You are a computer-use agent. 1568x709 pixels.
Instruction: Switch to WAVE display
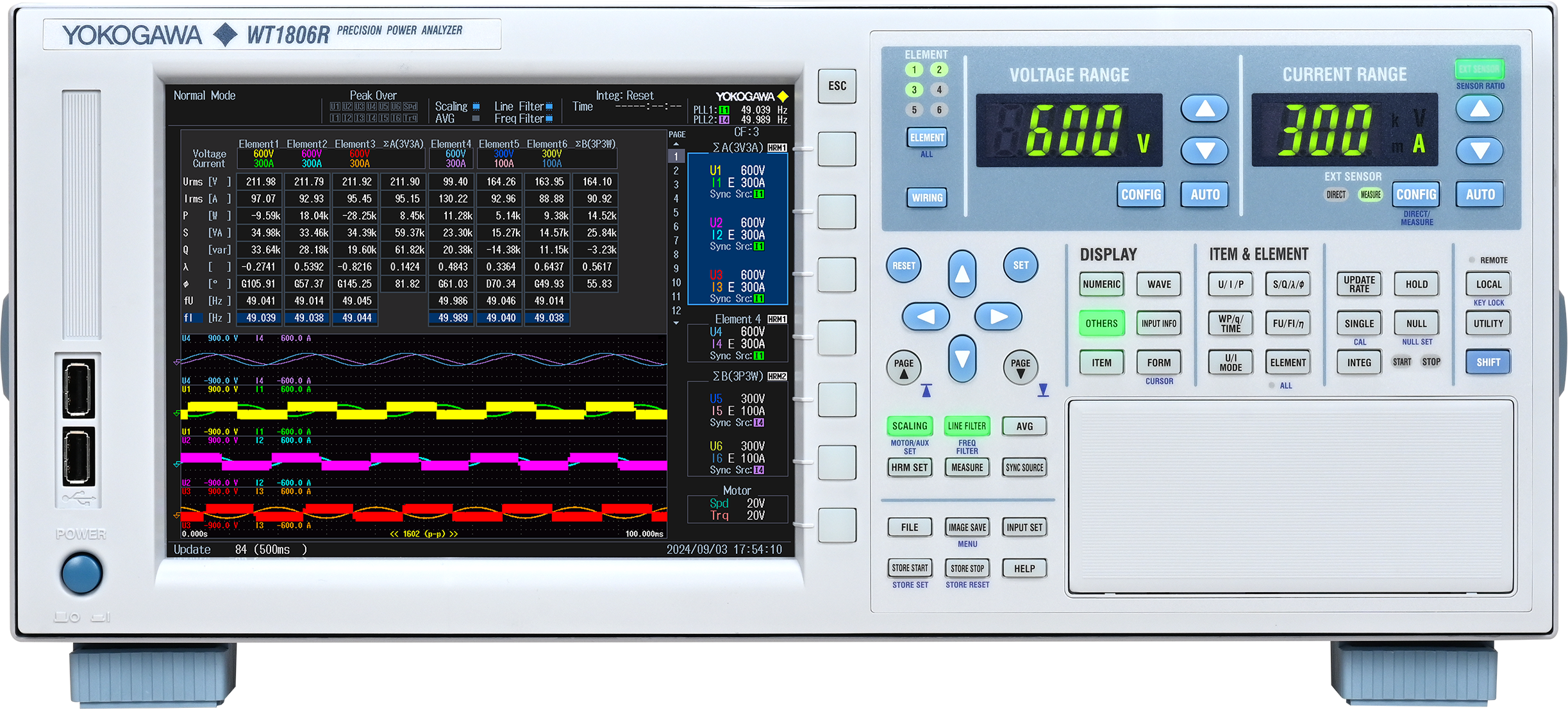1158,284
